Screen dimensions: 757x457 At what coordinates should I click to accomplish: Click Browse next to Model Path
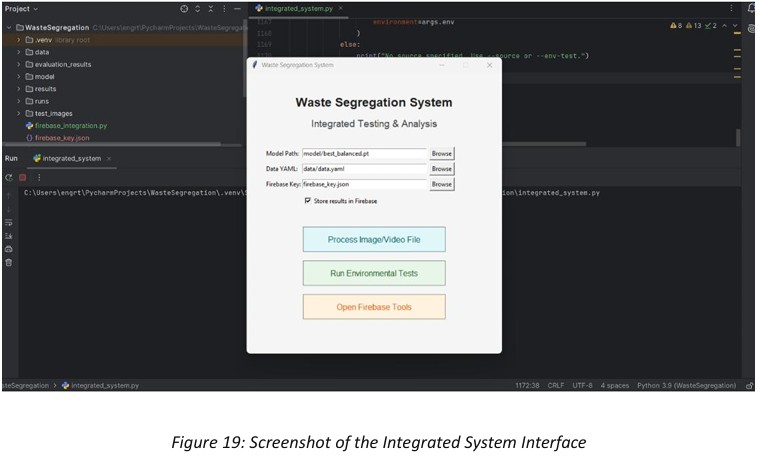pos(441,154)
